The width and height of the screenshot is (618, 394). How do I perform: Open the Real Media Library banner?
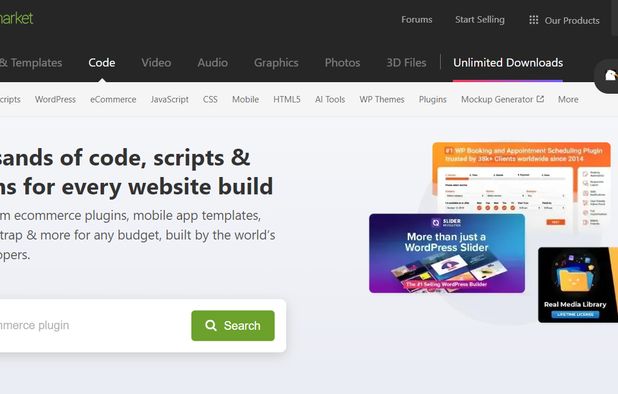[x=578, y=284]
